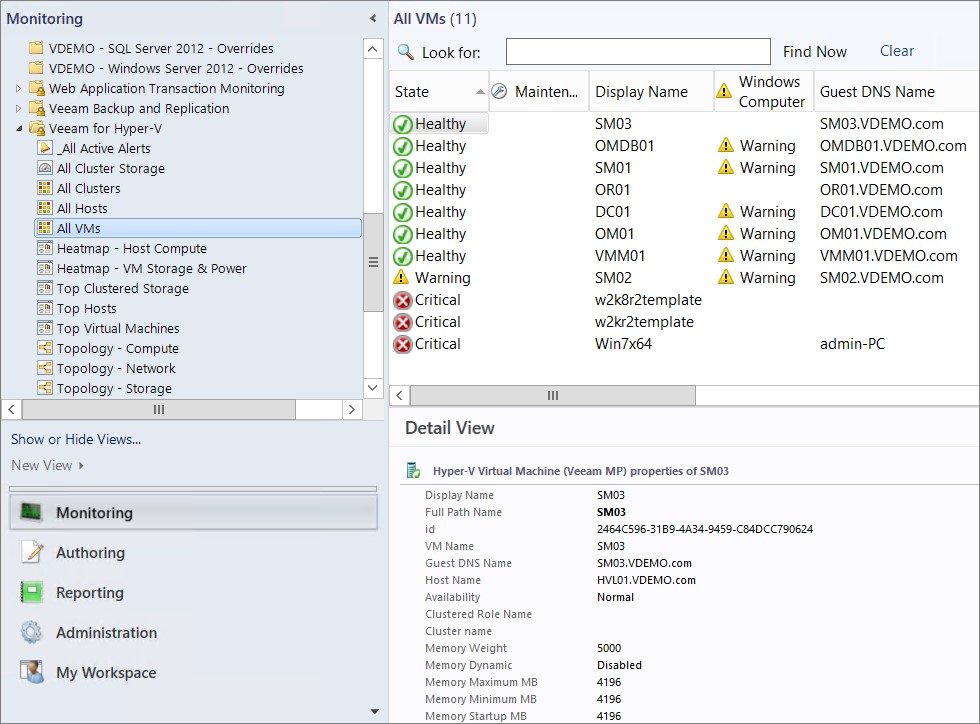Click the tree horizontal scrollbar left arrow
Viewport: 980px width, 724px height.
(11, 410)
